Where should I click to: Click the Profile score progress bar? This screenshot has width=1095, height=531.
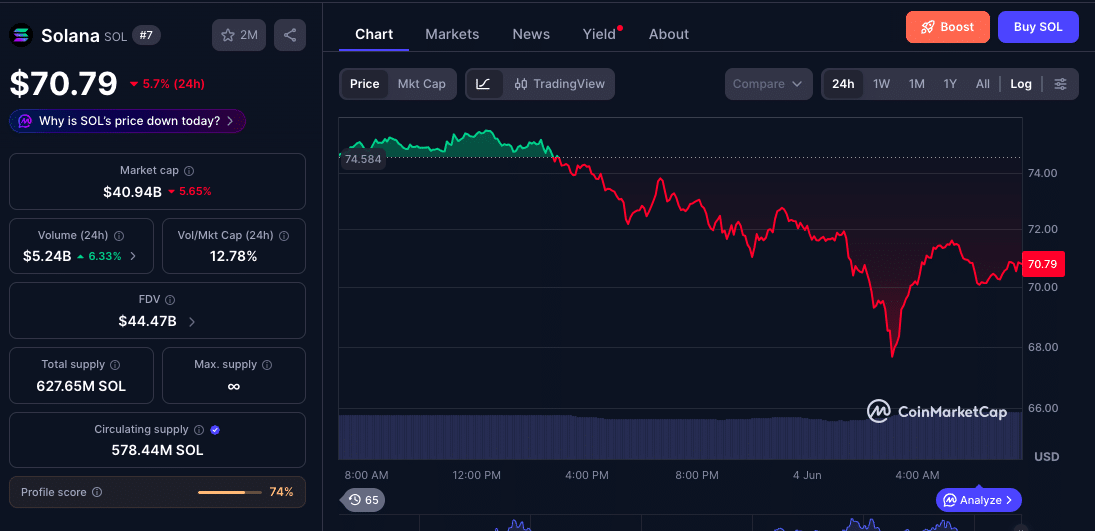click(x=229, y=493)
